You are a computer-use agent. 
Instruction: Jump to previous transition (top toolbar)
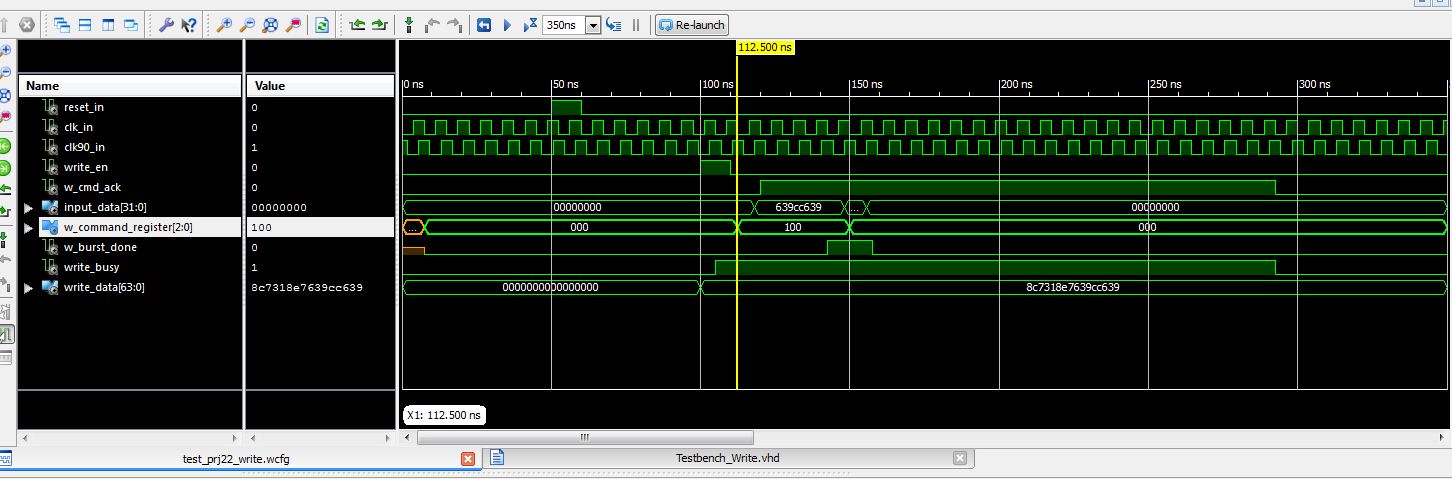pyautogui.click(x=357, y=24)
